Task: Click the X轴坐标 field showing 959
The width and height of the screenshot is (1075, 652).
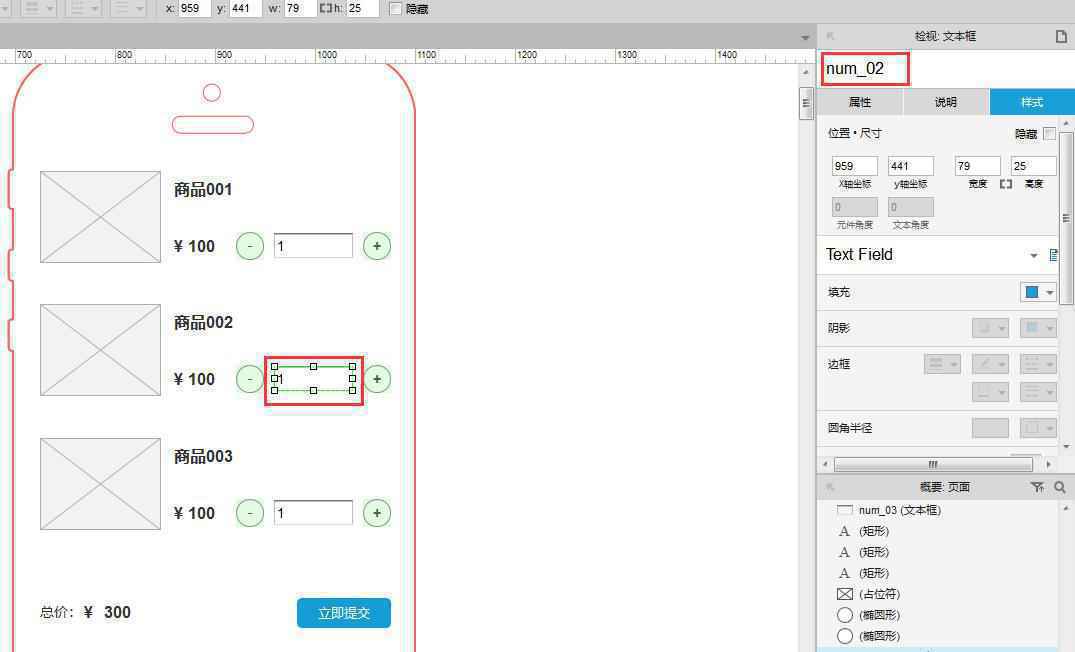Action: tap(854, 166)
